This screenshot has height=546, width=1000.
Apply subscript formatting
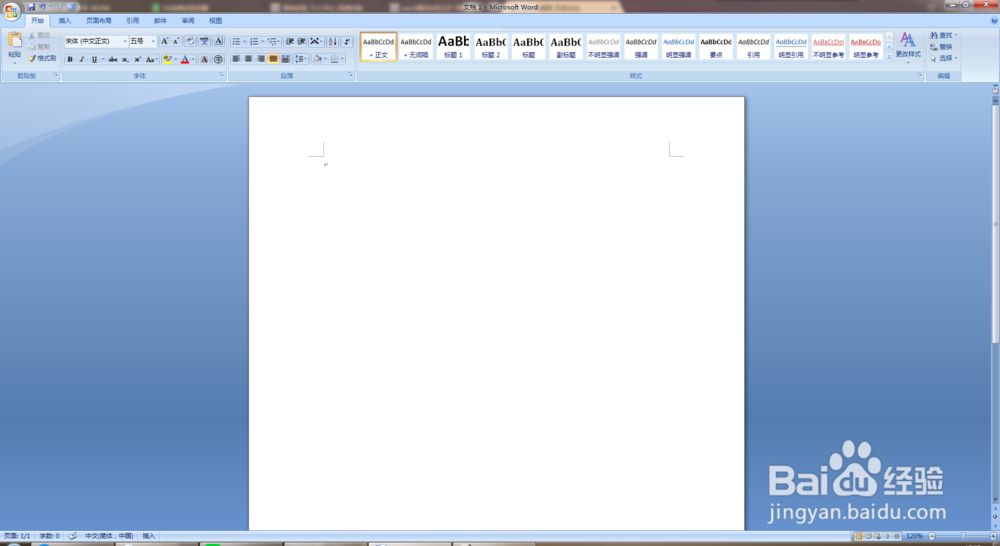point(125,59)
